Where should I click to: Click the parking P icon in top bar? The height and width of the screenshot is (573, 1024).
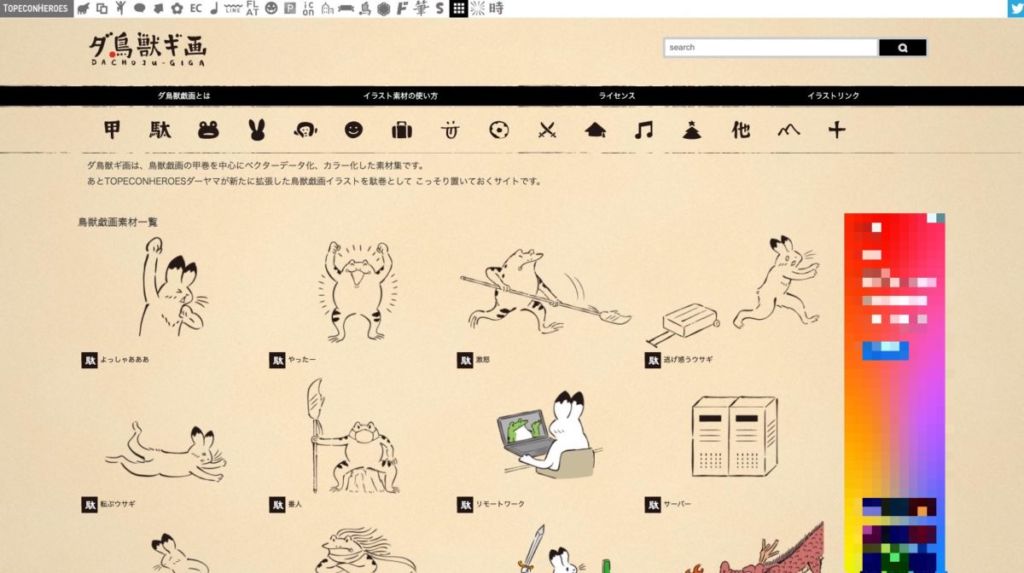pyautogui.click(x=290, y=8)
